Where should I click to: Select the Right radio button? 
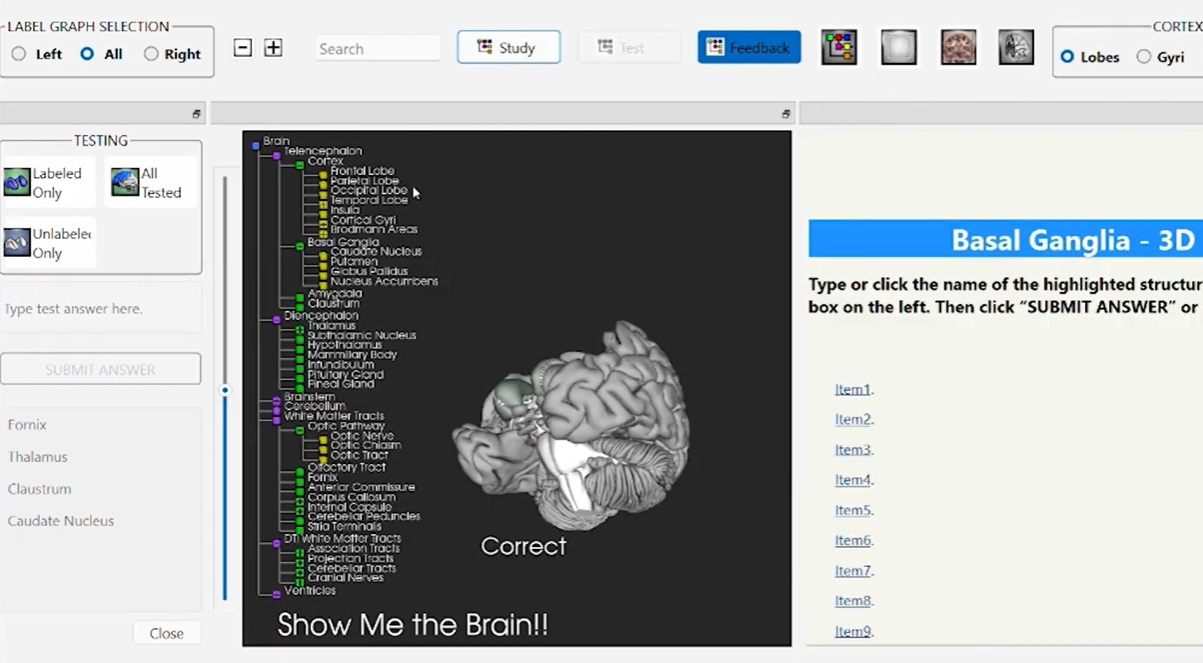coord(151,54)
